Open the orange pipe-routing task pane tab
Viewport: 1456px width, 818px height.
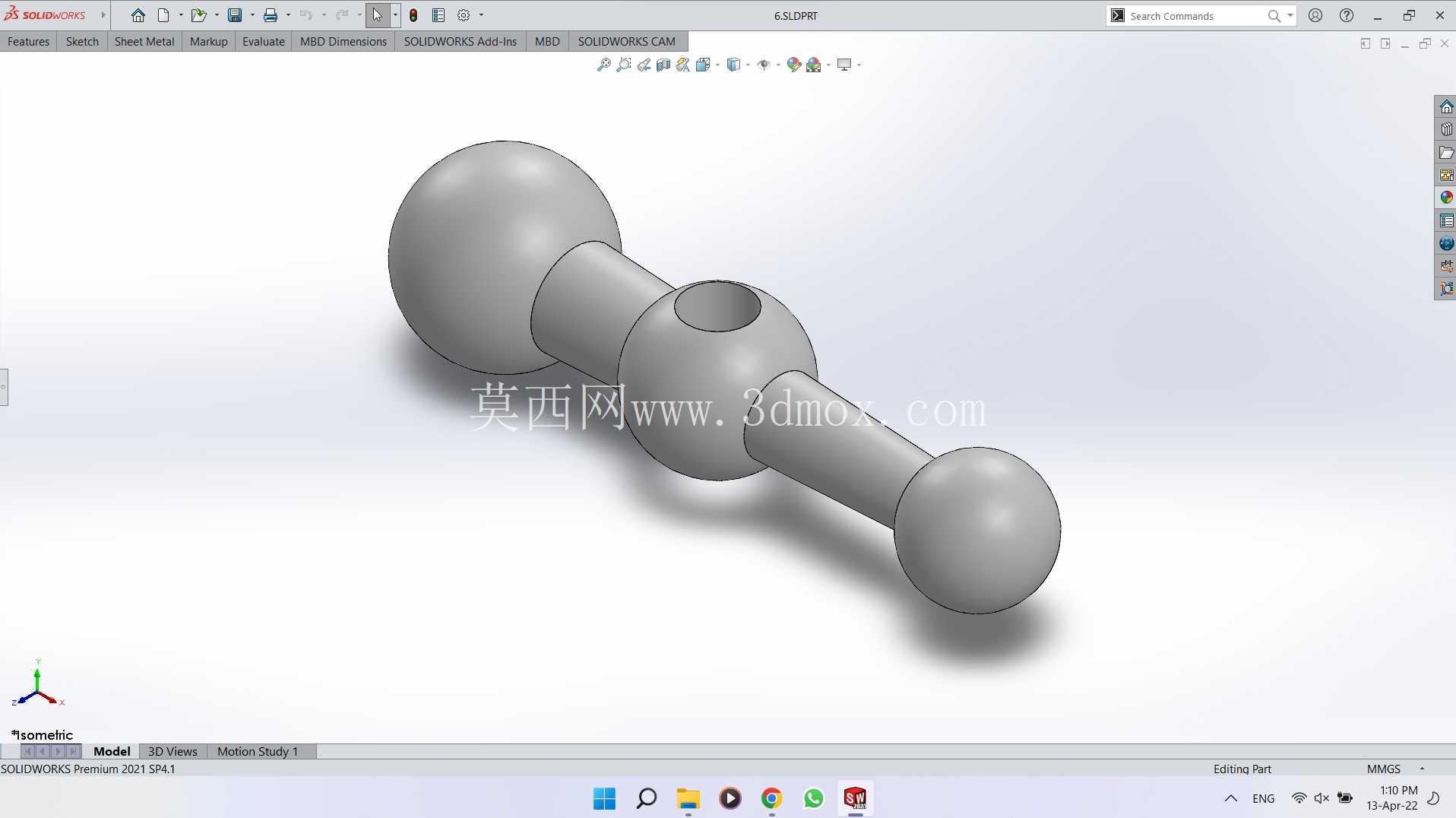pos(1446,266)
